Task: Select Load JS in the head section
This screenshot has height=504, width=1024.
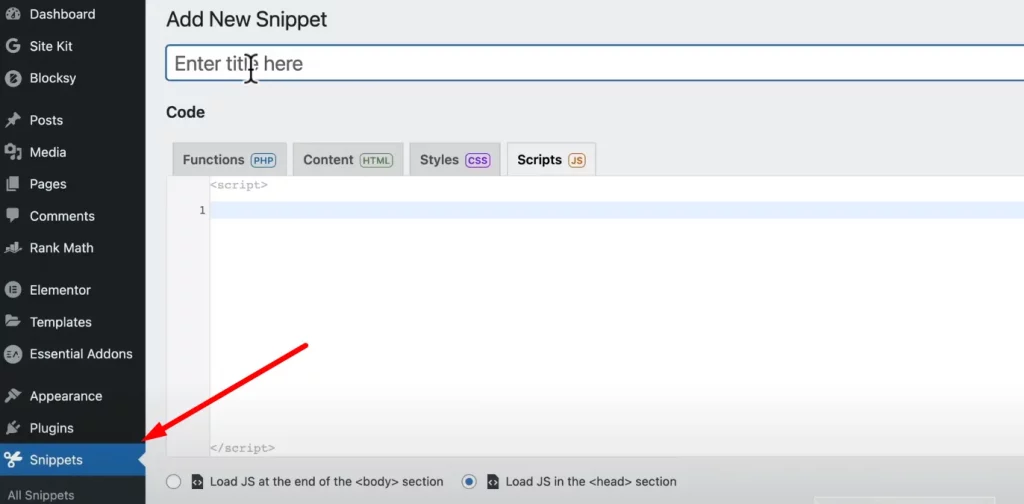Action: (x=469, y=481)
